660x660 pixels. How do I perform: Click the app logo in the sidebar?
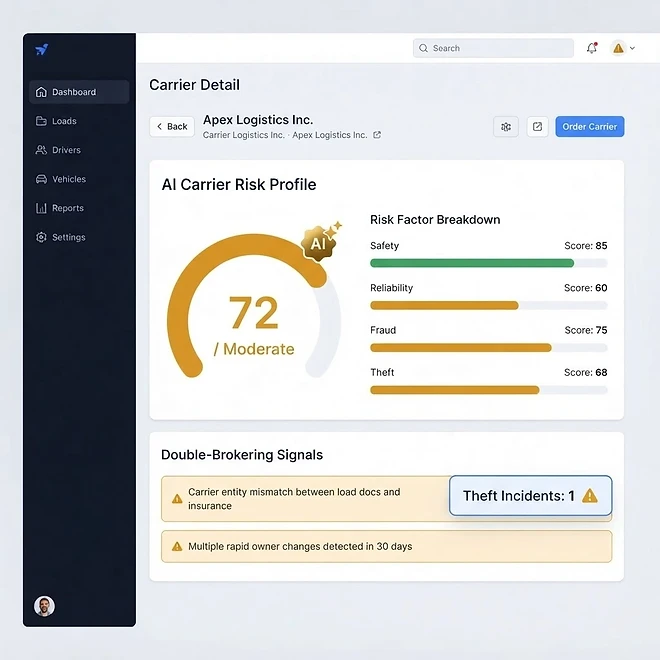(x=42, y=50)
